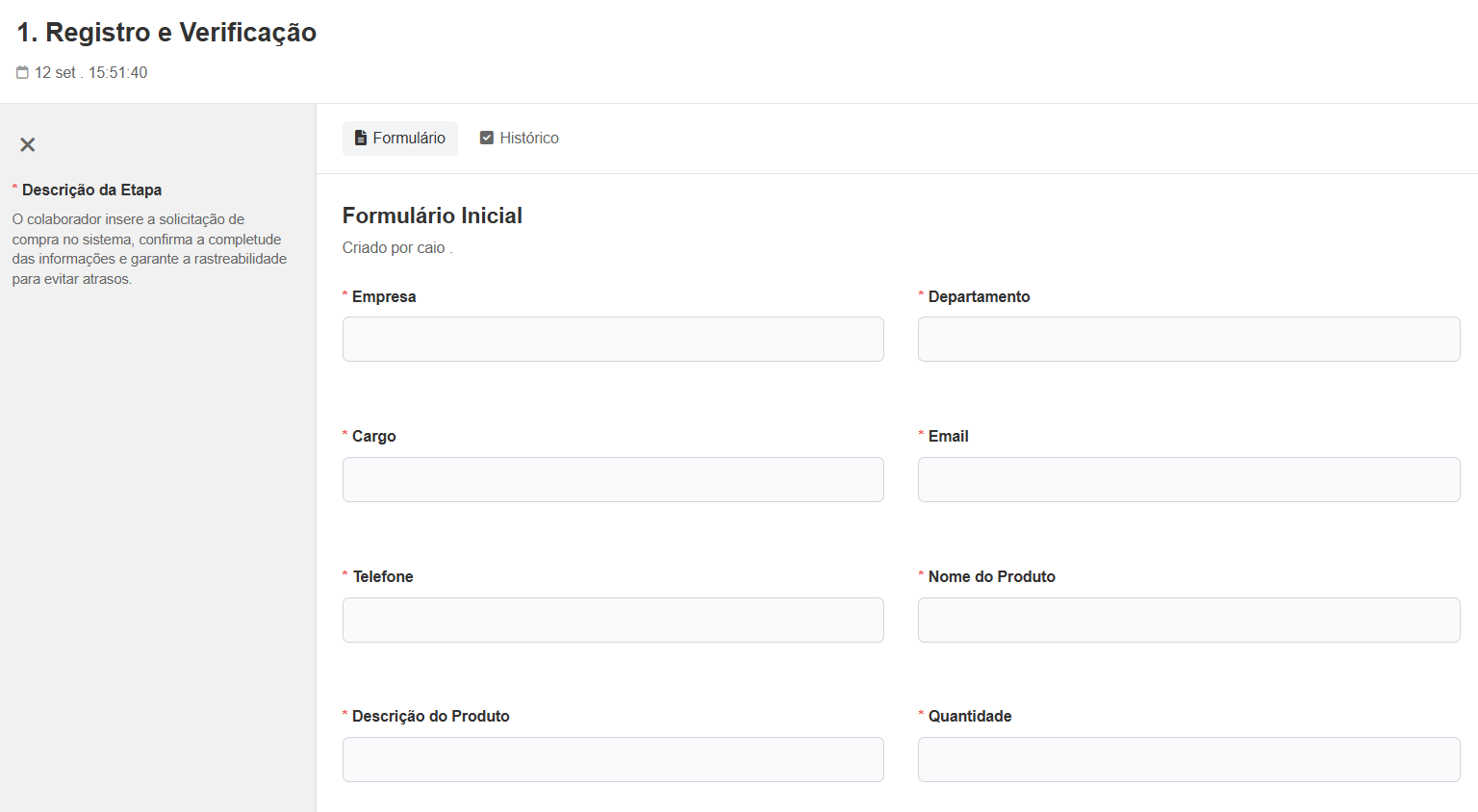Click the document icon in Formulário tab

[361, 138]
